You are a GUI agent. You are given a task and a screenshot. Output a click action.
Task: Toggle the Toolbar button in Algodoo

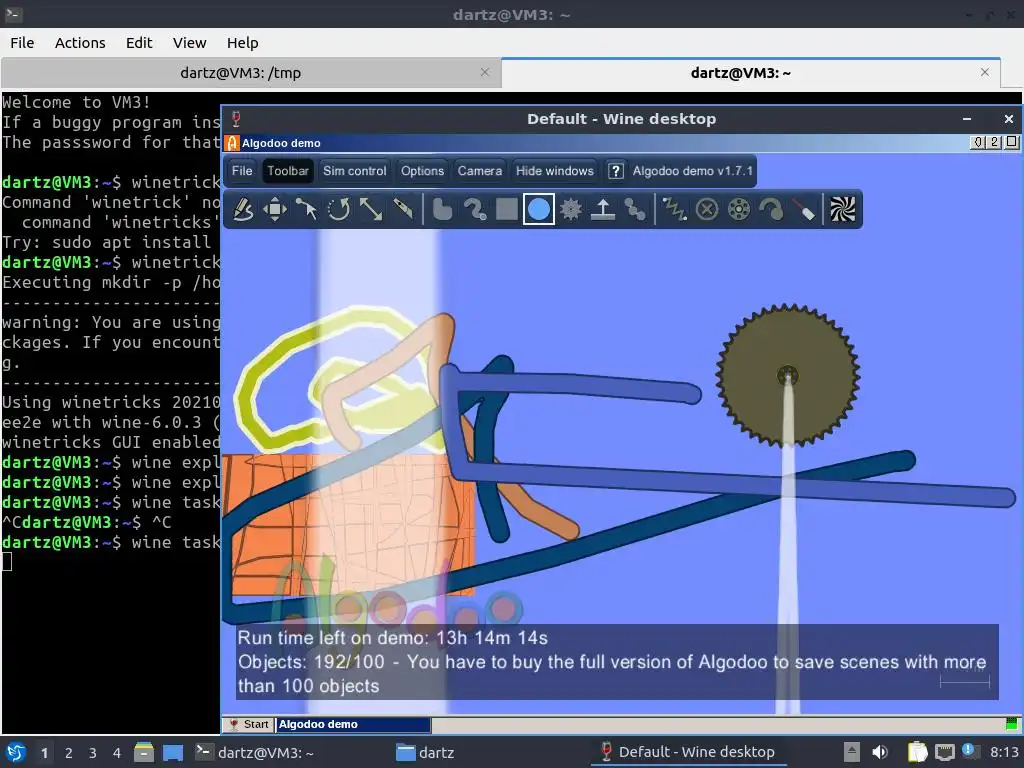pos(287,171)
